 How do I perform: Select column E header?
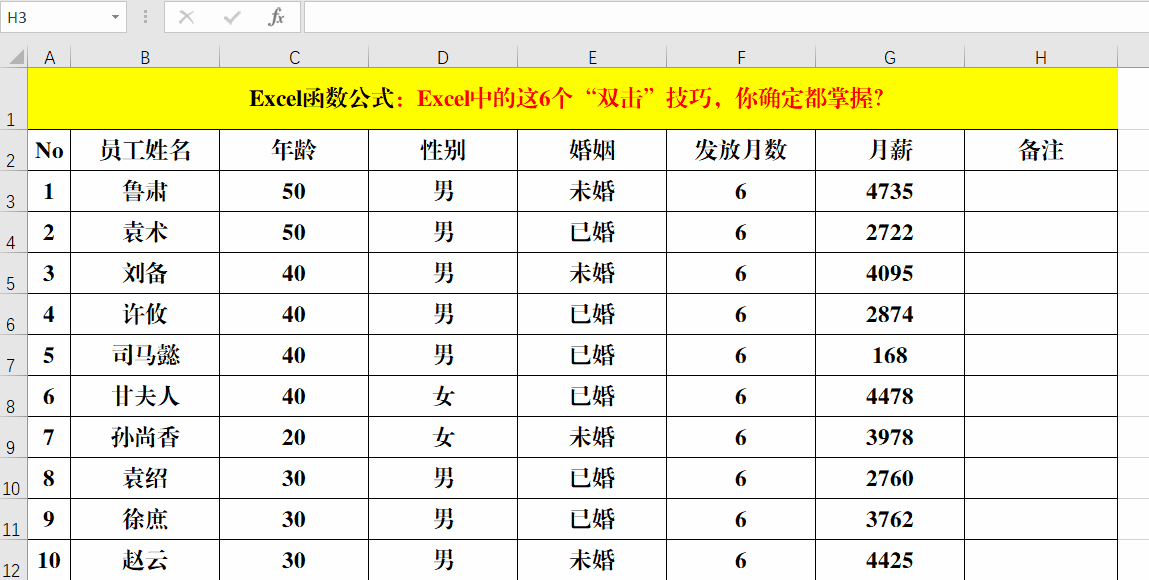(592, 57)
